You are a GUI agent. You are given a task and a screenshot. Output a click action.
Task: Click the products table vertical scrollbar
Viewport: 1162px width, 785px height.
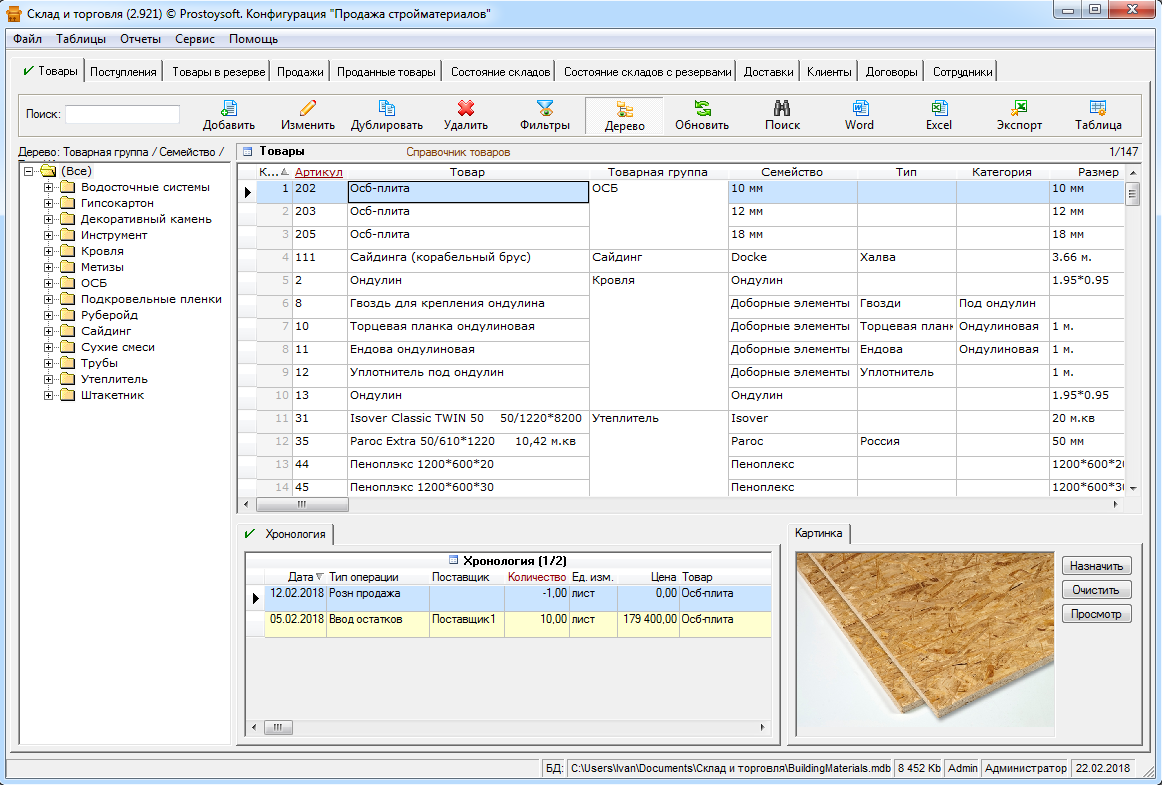point(1132,340)
